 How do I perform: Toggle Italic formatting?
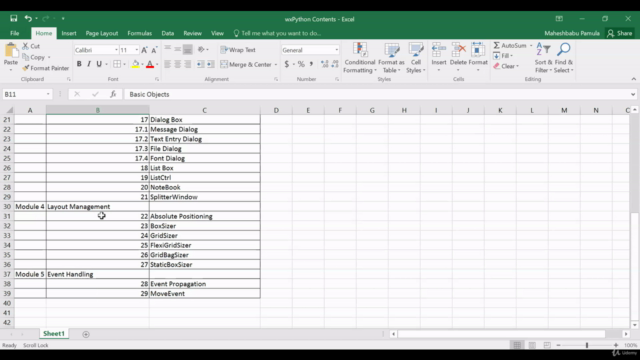[x=89, y=64]
